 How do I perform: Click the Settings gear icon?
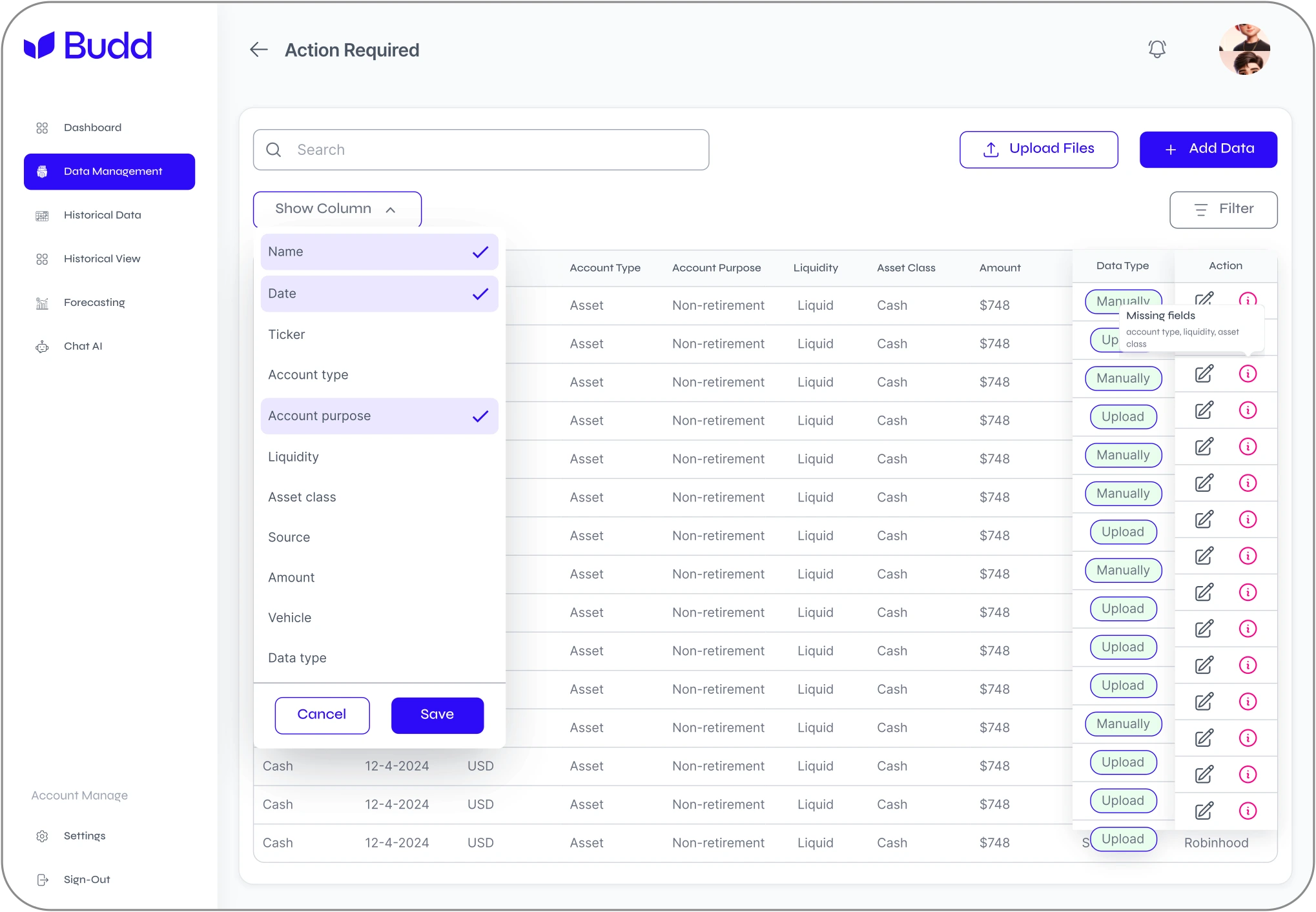click(x=42, y=836)
